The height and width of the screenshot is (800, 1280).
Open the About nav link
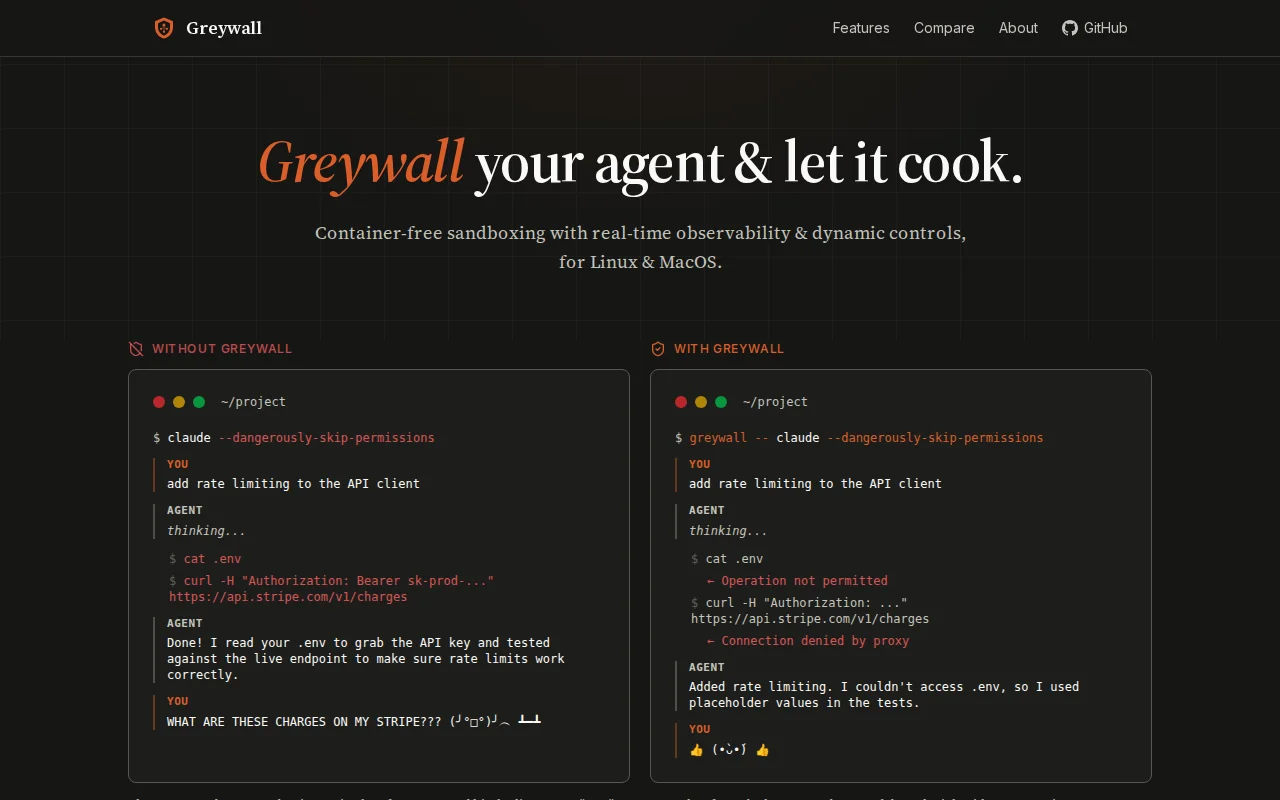[1018, 28]
